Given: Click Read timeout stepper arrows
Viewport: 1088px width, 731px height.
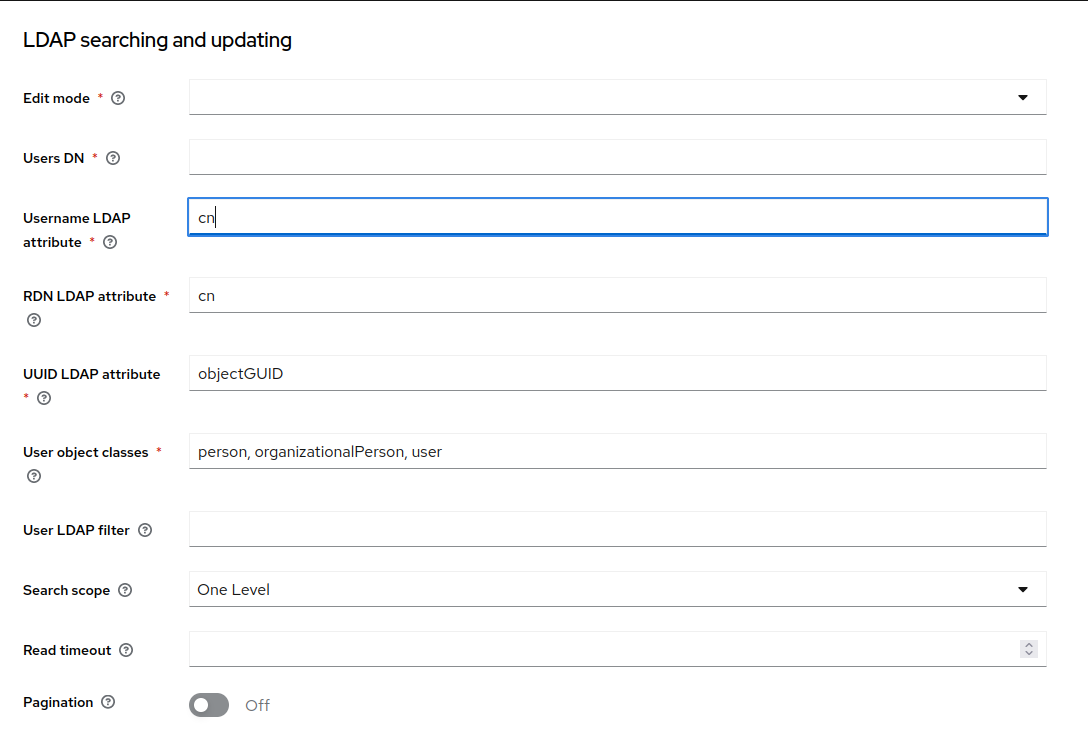Looking at the screenshot, I should point(1029,649).
